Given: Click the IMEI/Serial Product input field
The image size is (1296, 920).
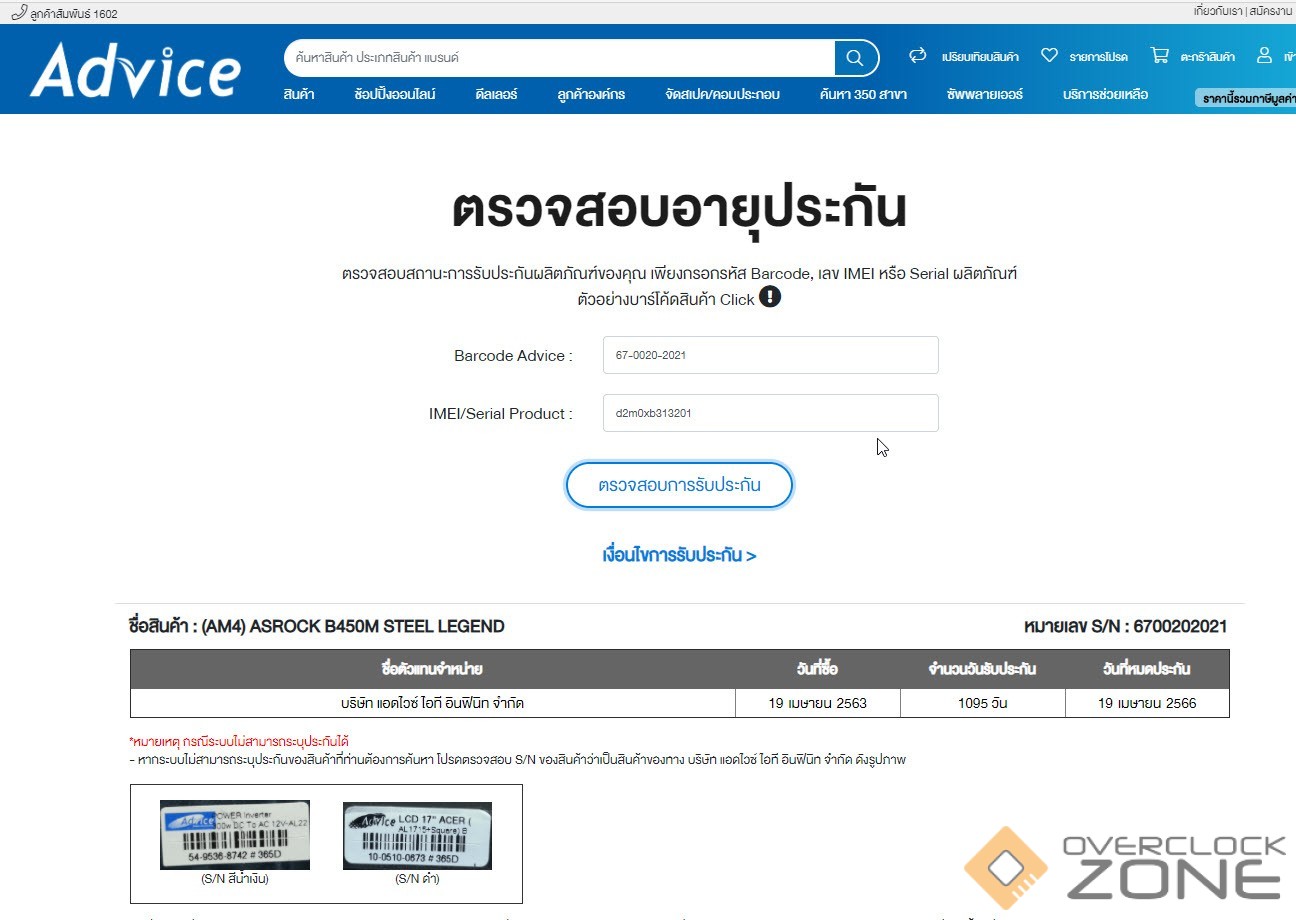Looking at the screenshot, I should (x=770, y=413).
